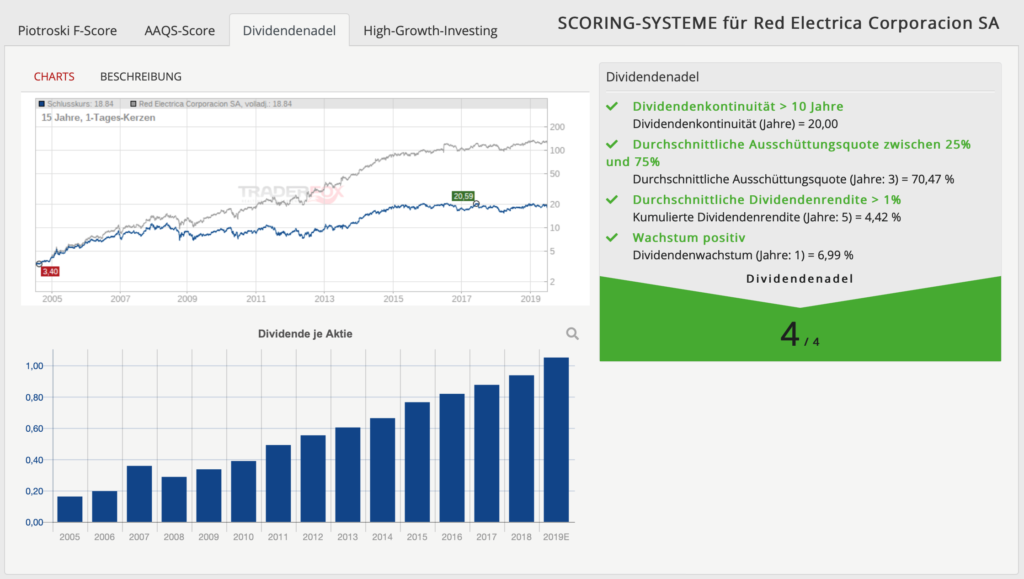The image size is (1024, 579).
Task: Click the 2007 dividend bar
Action: (x=139, y=494)
